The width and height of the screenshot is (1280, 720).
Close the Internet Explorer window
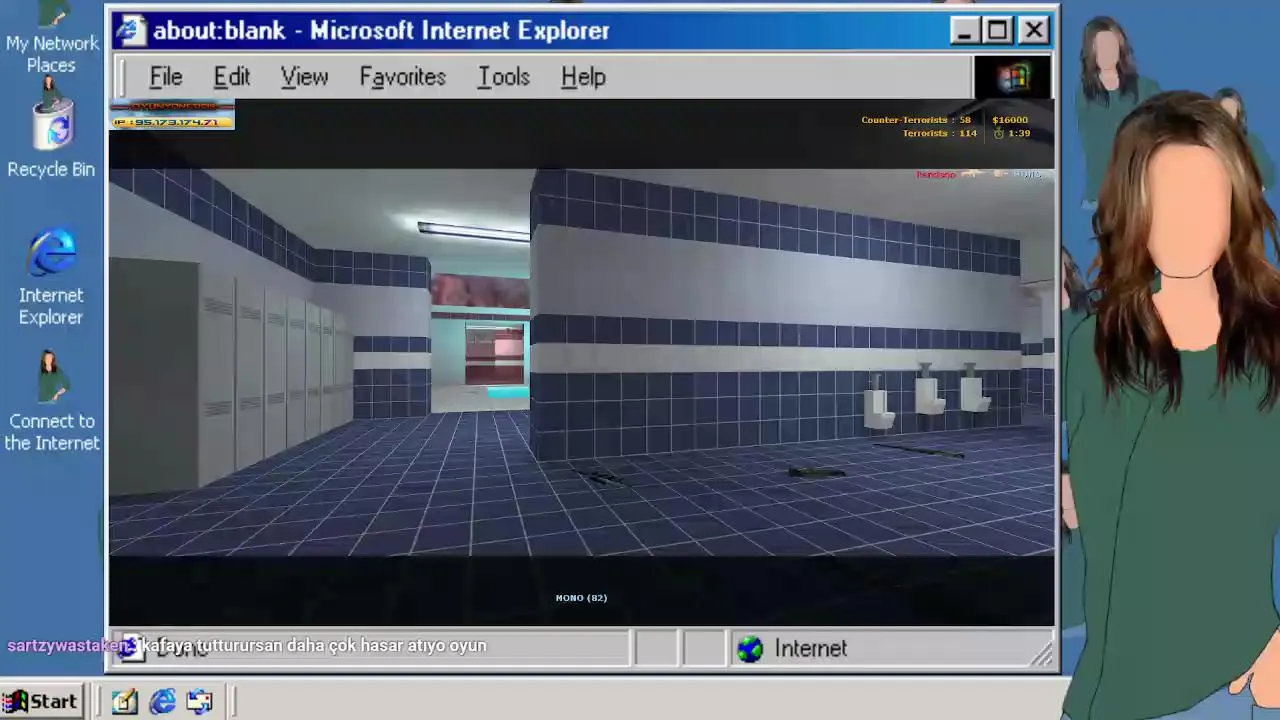(1034, 31)
